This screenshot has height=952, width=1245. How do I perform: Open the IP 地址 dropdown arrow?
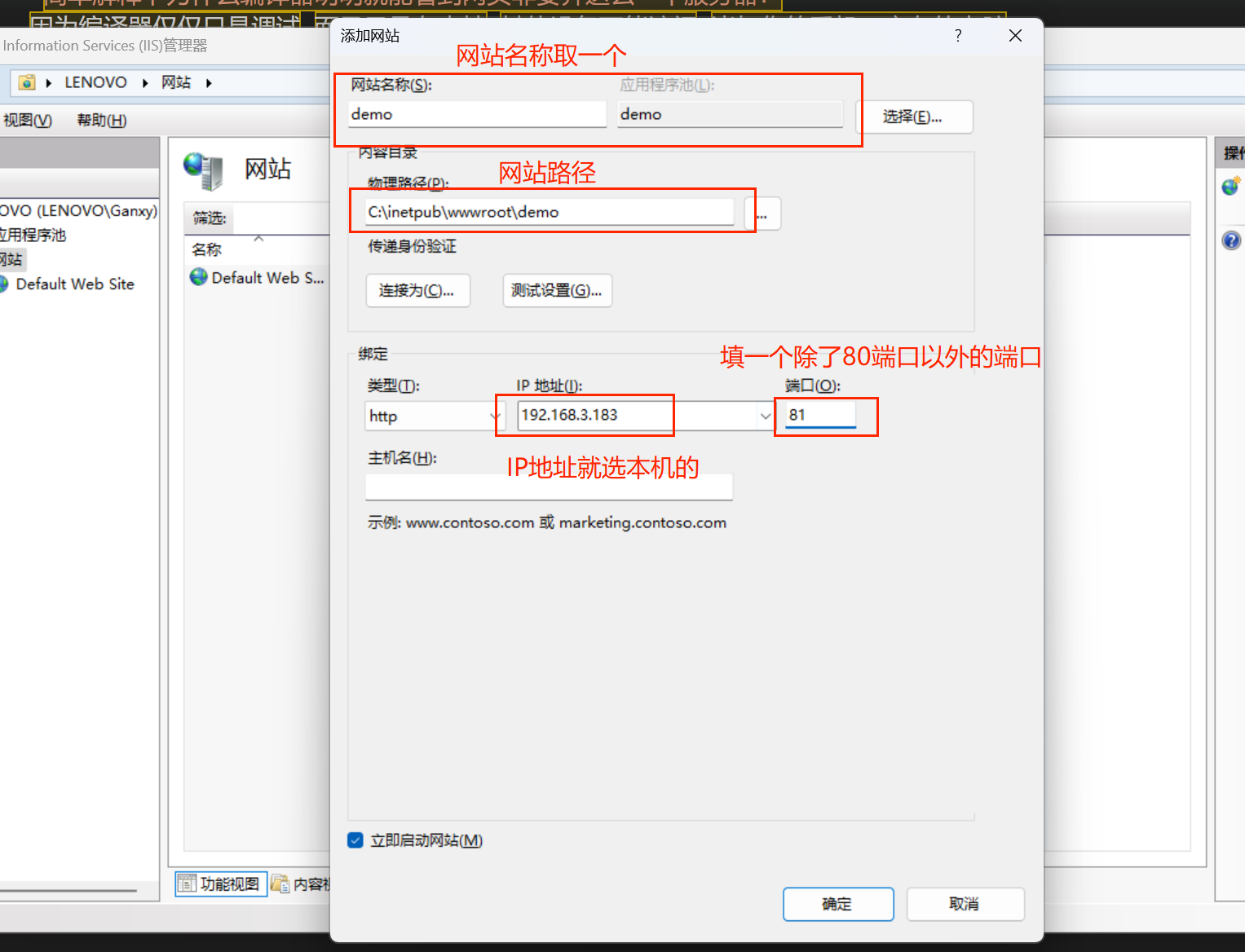[765, 416]
